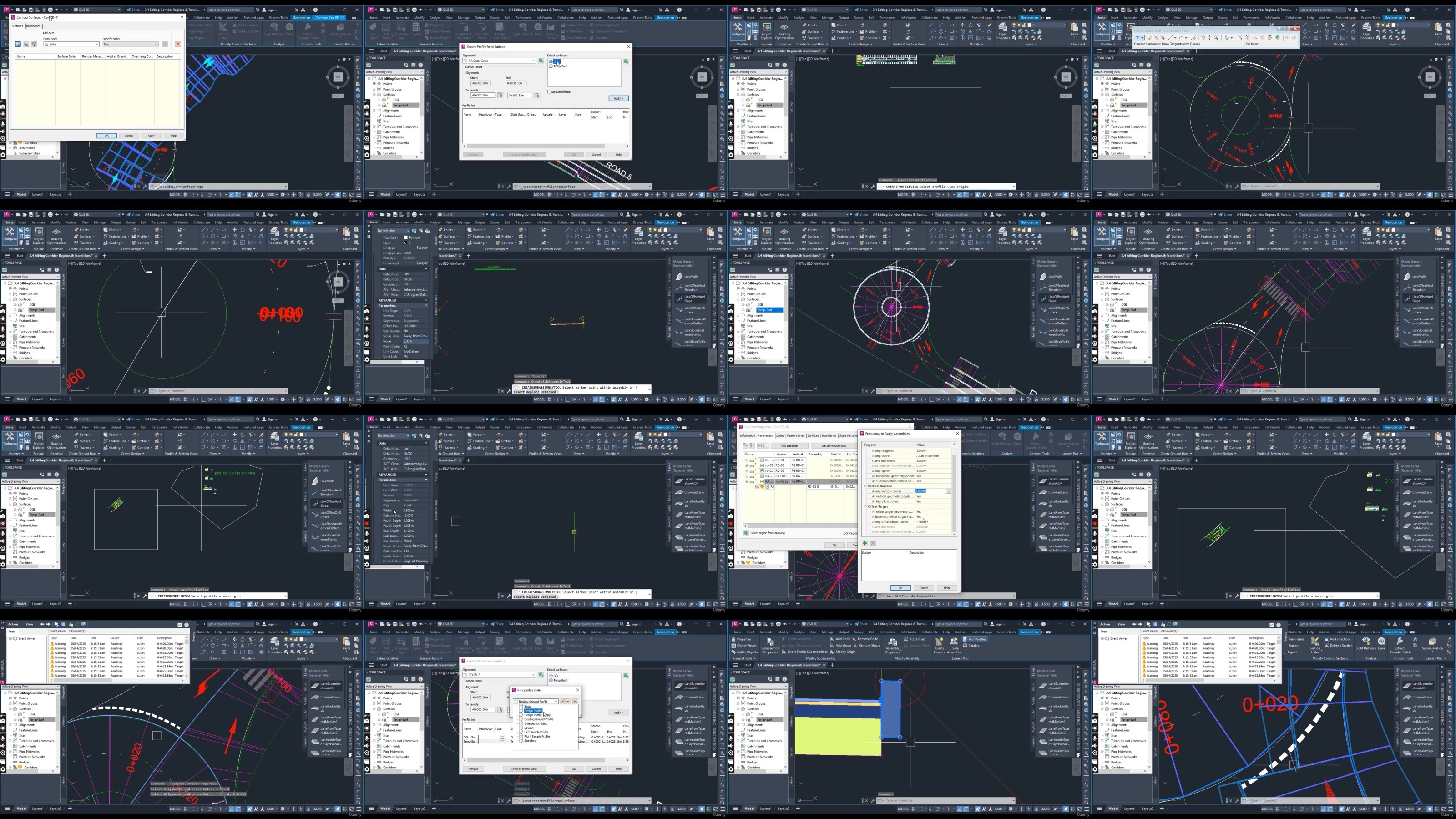
Task: Open Tool Palettes from the Launch Pad panel
Action: click(x=975, y=639)
